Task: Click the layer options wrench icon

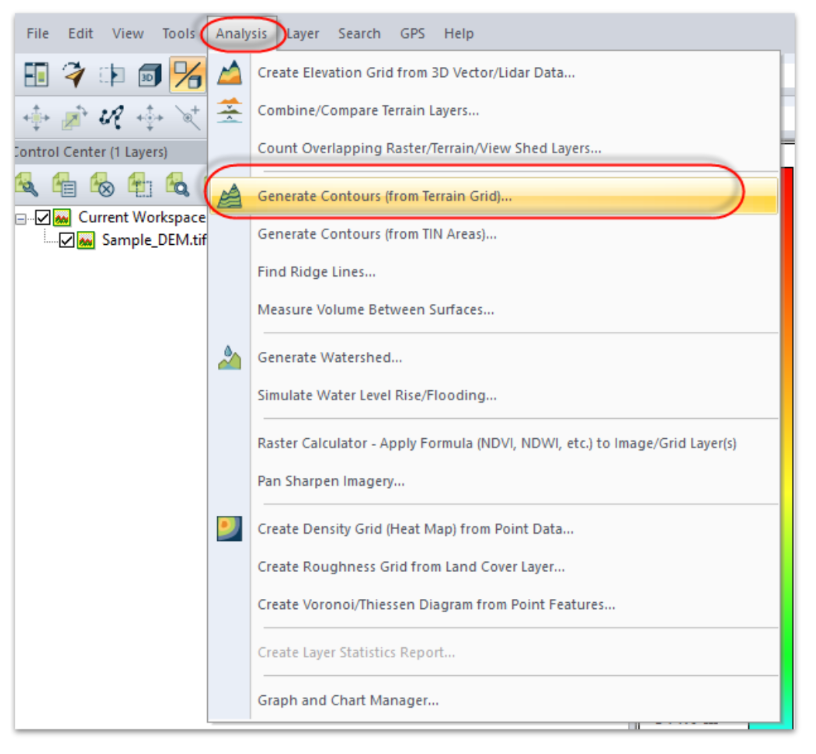Action: coord(28,184)
